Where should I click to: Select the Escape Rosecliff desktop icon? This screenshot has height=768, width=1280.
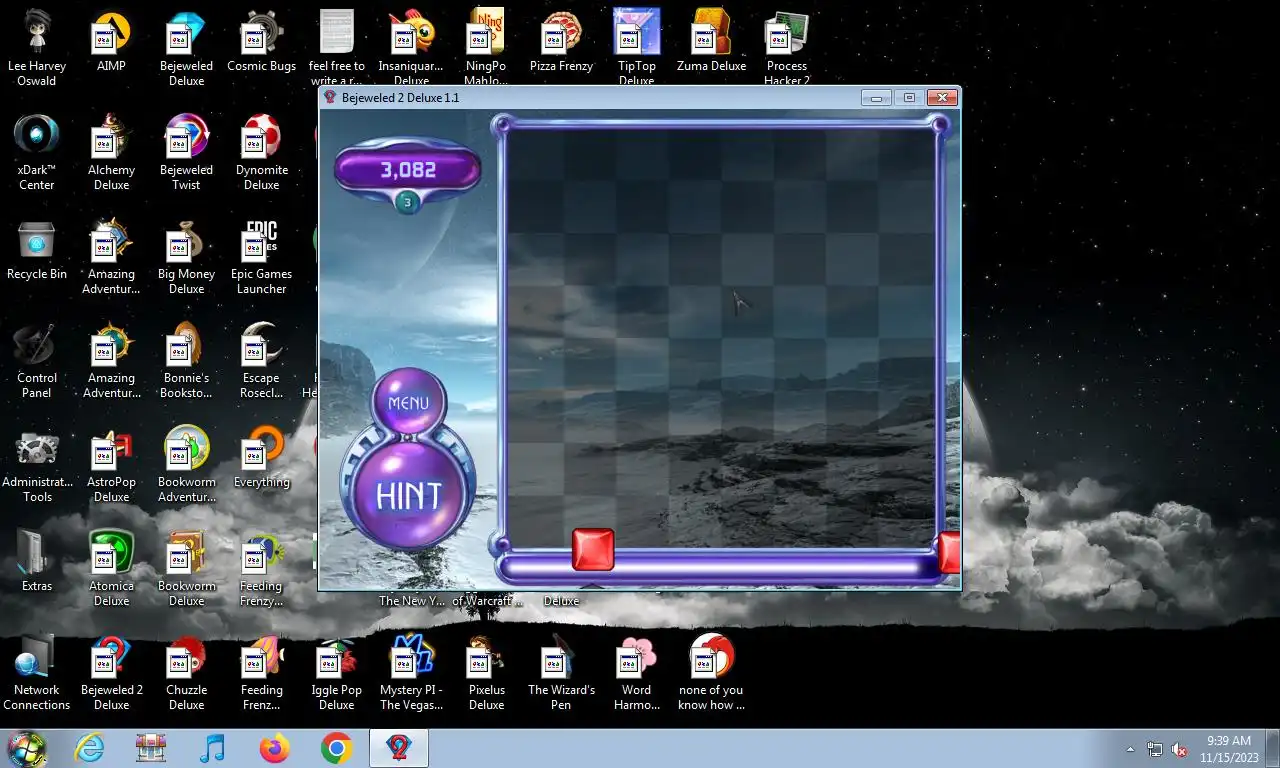261,359
